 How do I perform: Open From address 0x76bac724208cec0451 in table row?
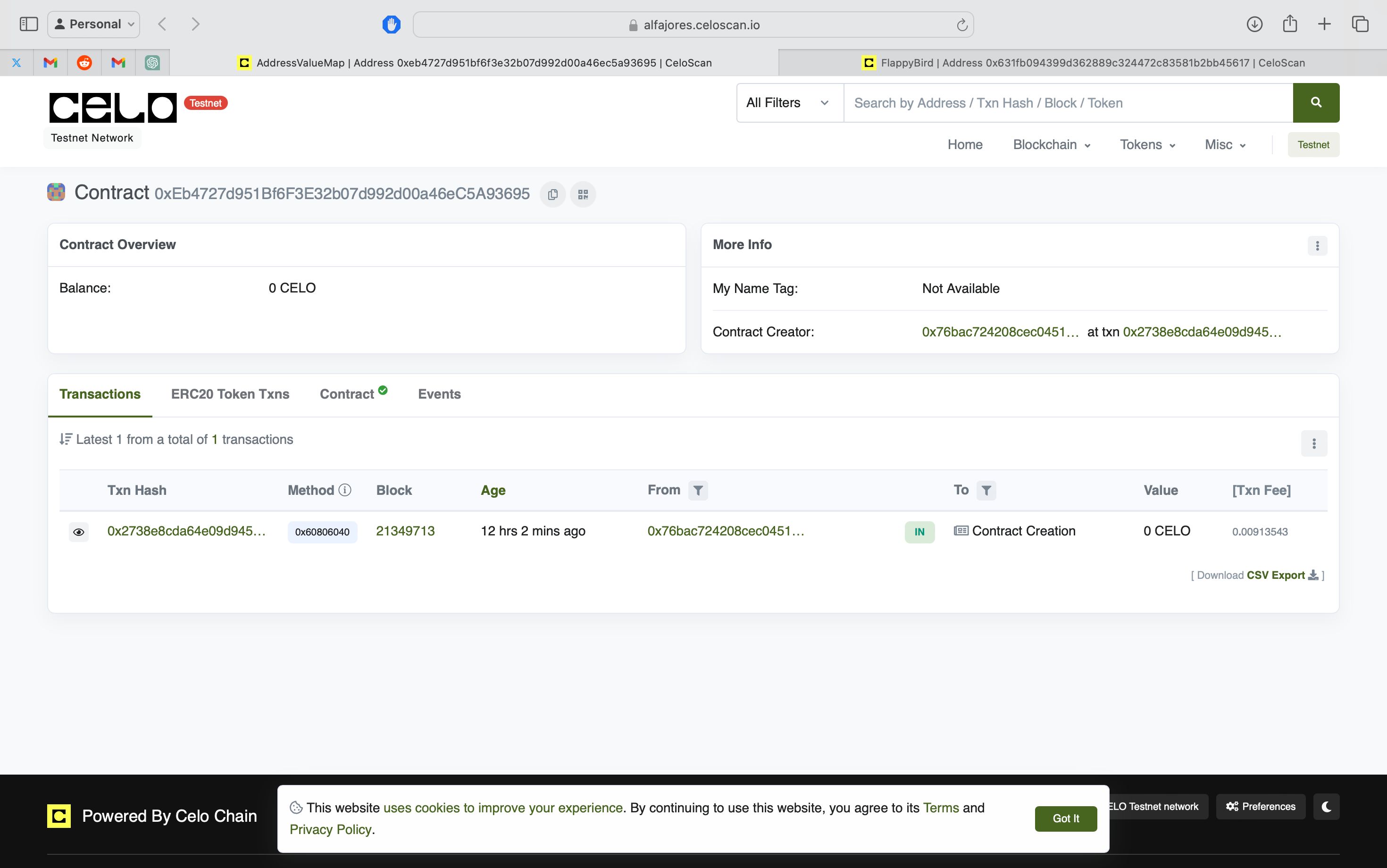tap(726, 531)
